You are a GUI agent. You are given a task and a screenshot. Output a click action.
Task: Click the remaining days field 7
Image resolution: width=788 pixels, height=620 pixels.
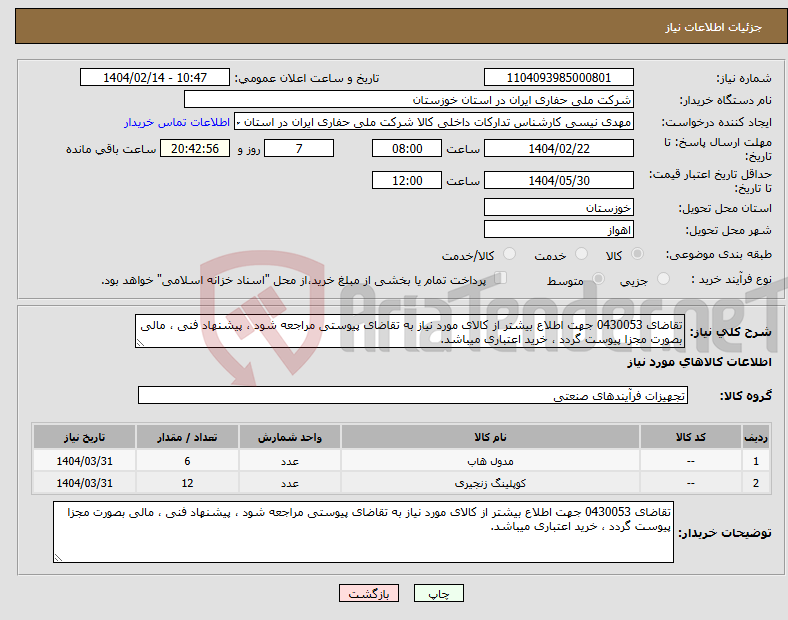[299, 148]
